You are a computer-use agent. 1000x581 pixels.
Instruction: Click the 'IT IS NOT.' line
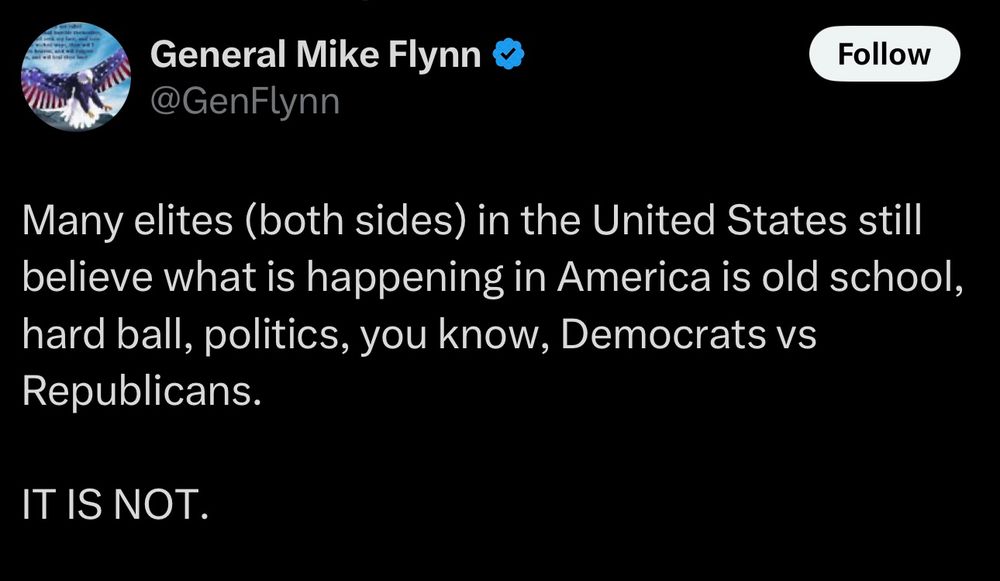pos(115,504)
